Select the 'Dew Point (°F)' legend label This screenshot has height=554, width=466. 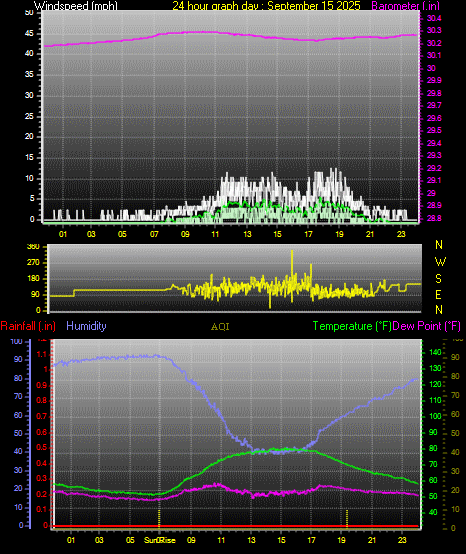pos(426,326)
